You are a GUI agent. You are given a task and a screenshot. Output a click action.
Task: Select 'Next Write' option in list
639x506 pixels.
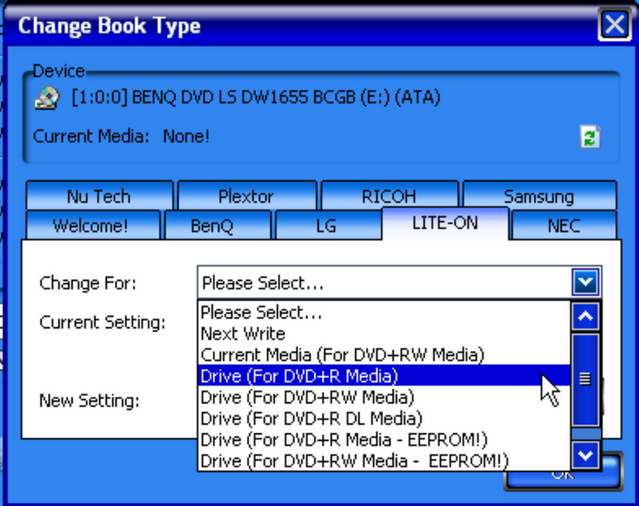[384, 334]
